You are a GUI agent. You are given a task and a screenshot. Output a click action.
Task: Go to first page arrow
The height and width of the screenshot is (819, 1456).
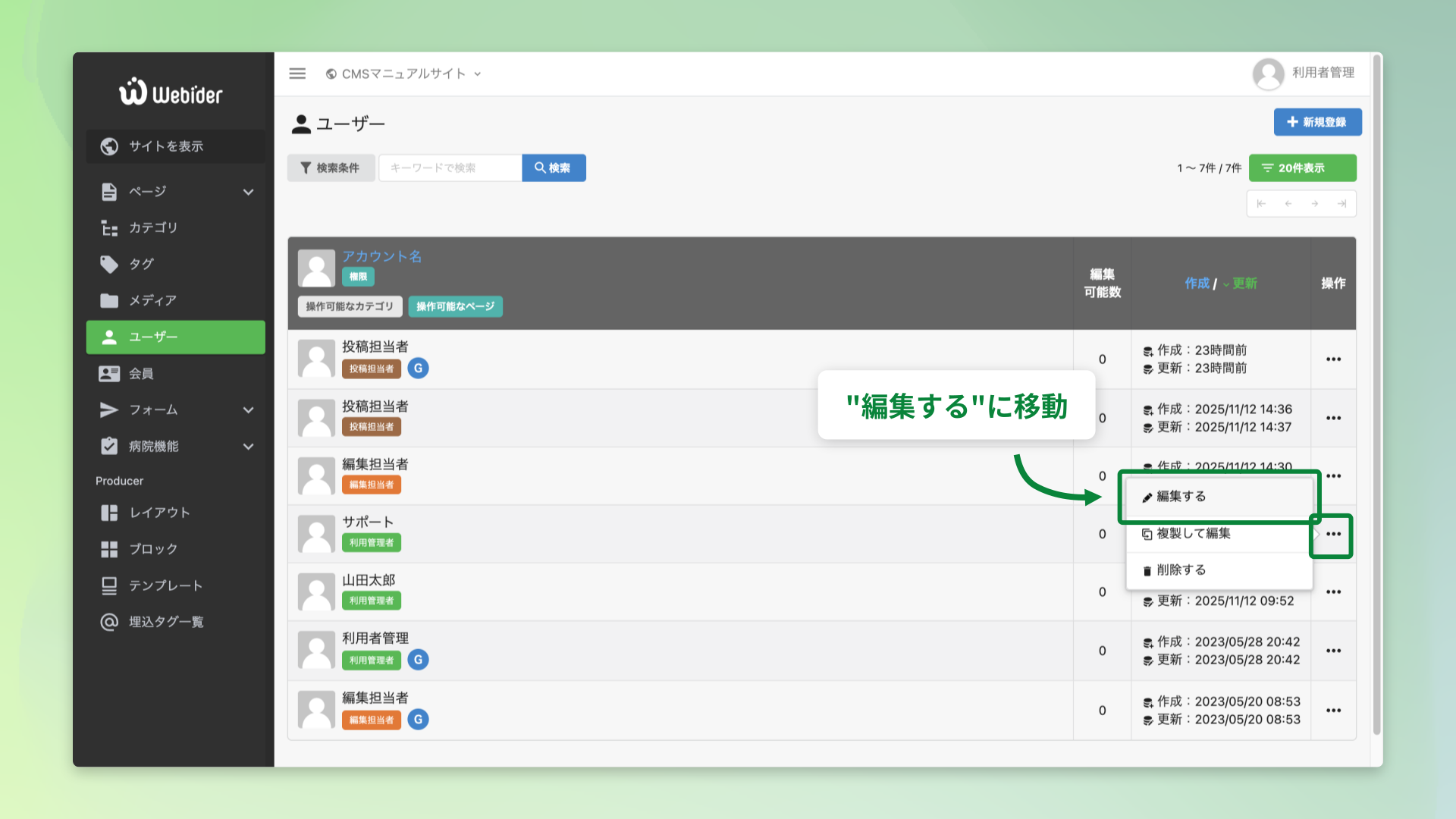[1261, 203]
